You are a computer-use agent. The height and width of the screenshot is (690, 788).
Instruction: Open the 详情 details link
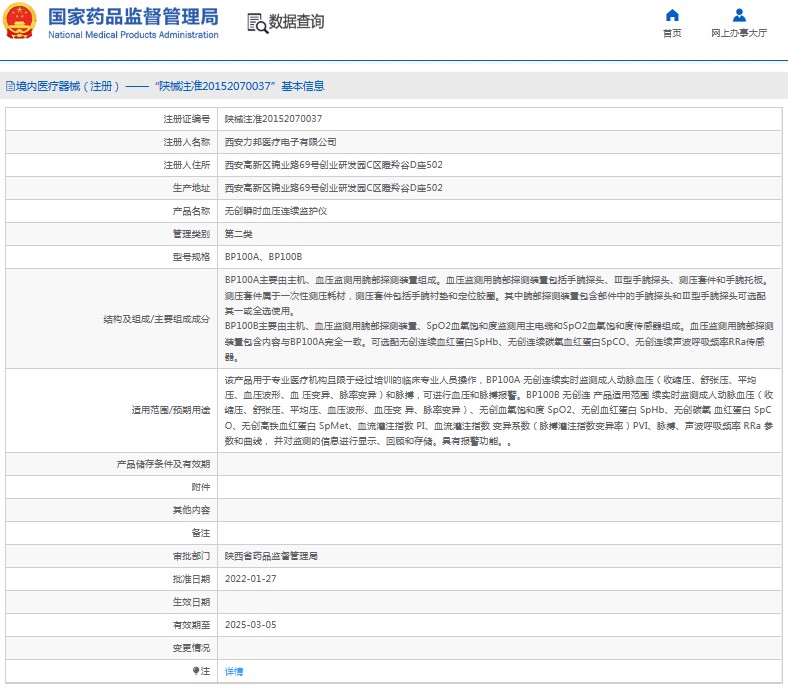pyautogui.click(x=234, y=671)
